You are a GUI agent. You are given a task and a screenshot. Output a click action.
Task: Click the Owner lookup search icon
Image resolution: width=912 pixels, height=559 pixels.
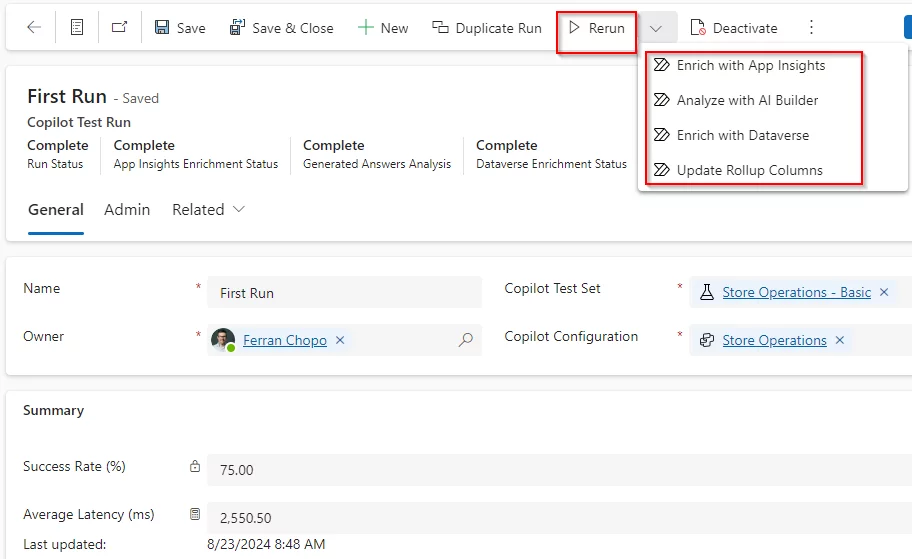pos(465,340)
